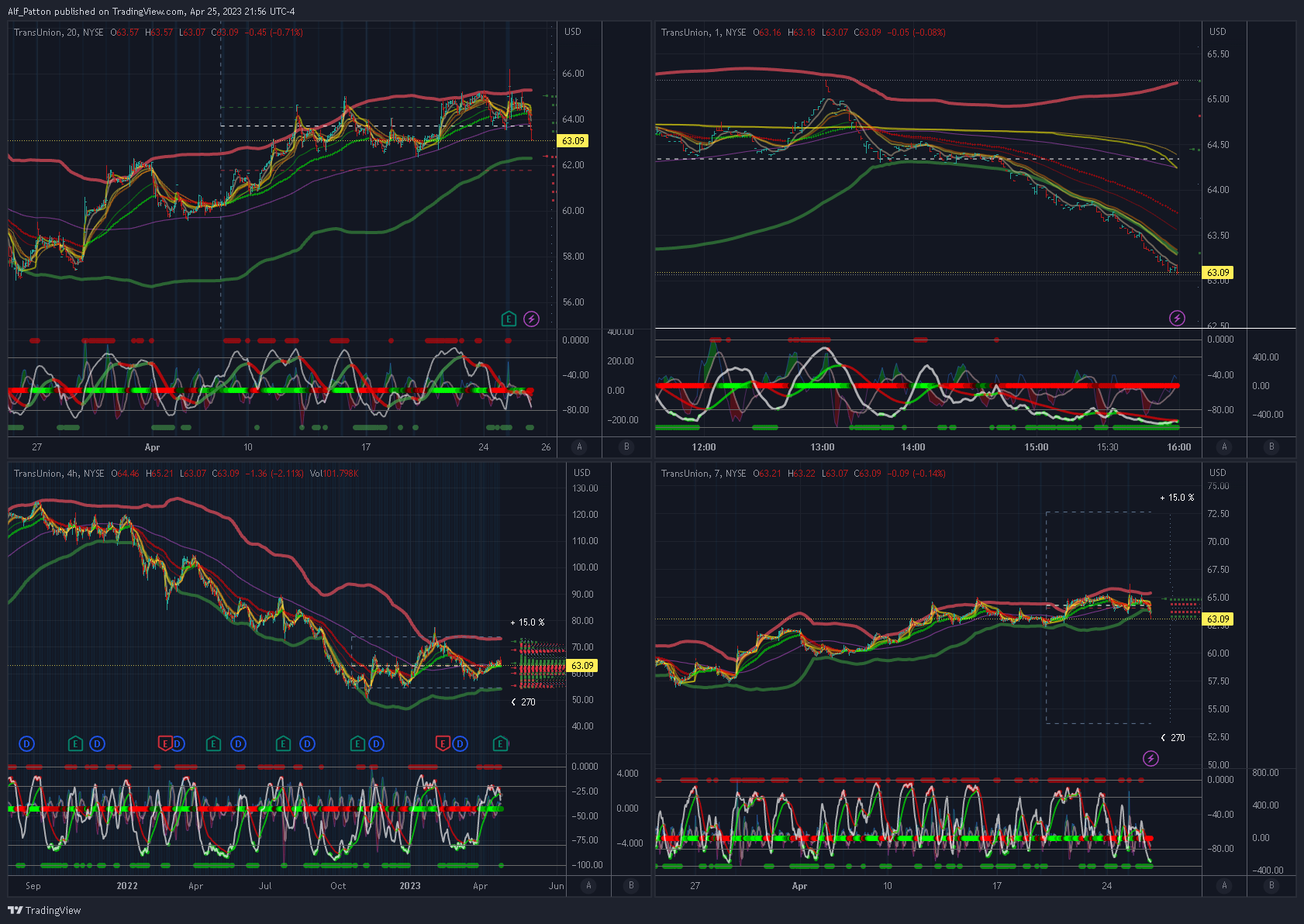Click the last green E marker near Apr 2023
The image size is (1304, 924).
click(500, 744)
